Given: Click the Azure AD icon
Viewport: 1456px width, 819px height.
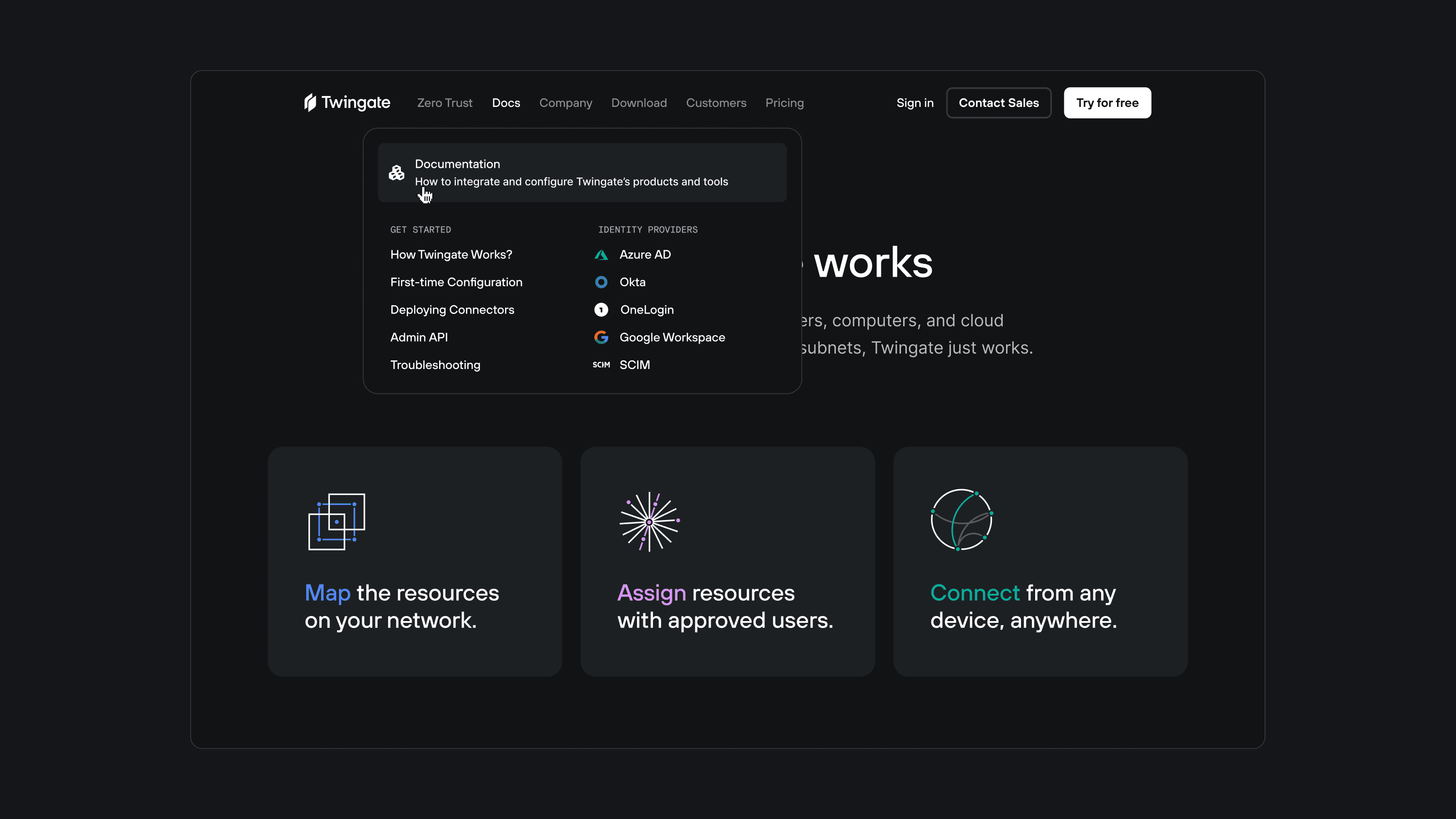Looking at the screenshot, I should point(601,255).
